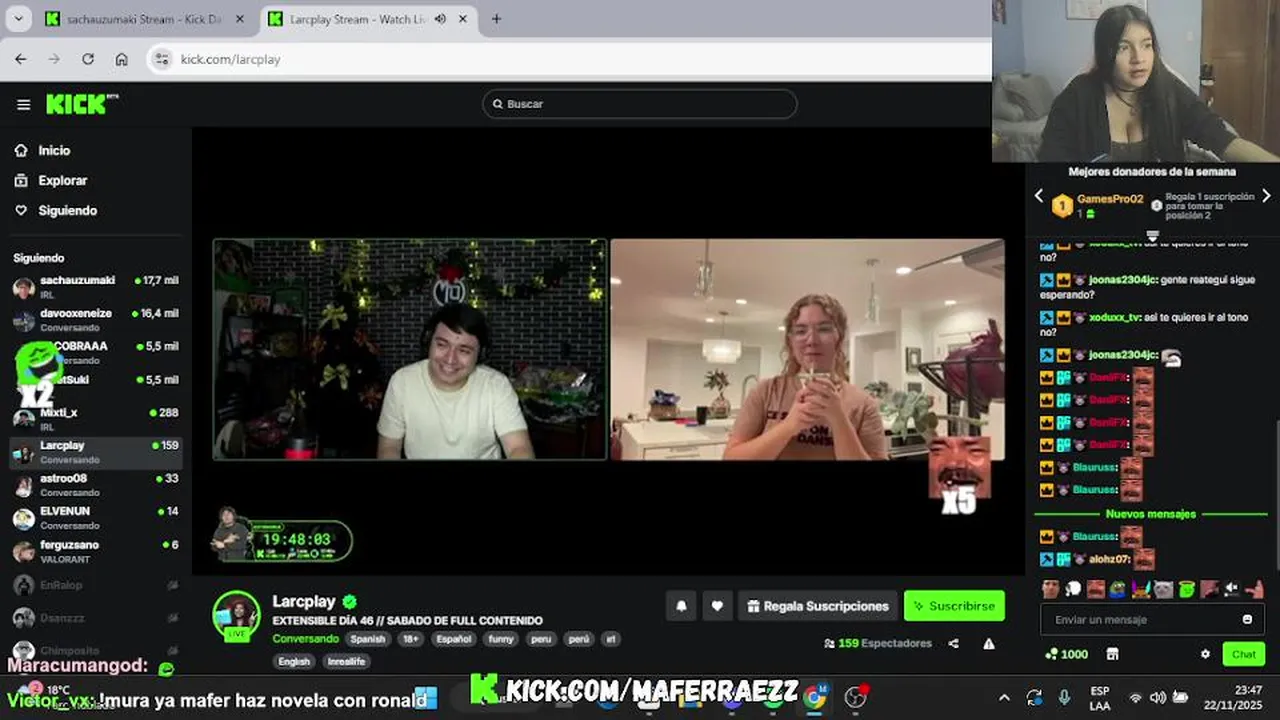Image resolution: width=1280 pixels, height=720 pixels.
Task: Click the Kick logo
Action: pos(82,104)
